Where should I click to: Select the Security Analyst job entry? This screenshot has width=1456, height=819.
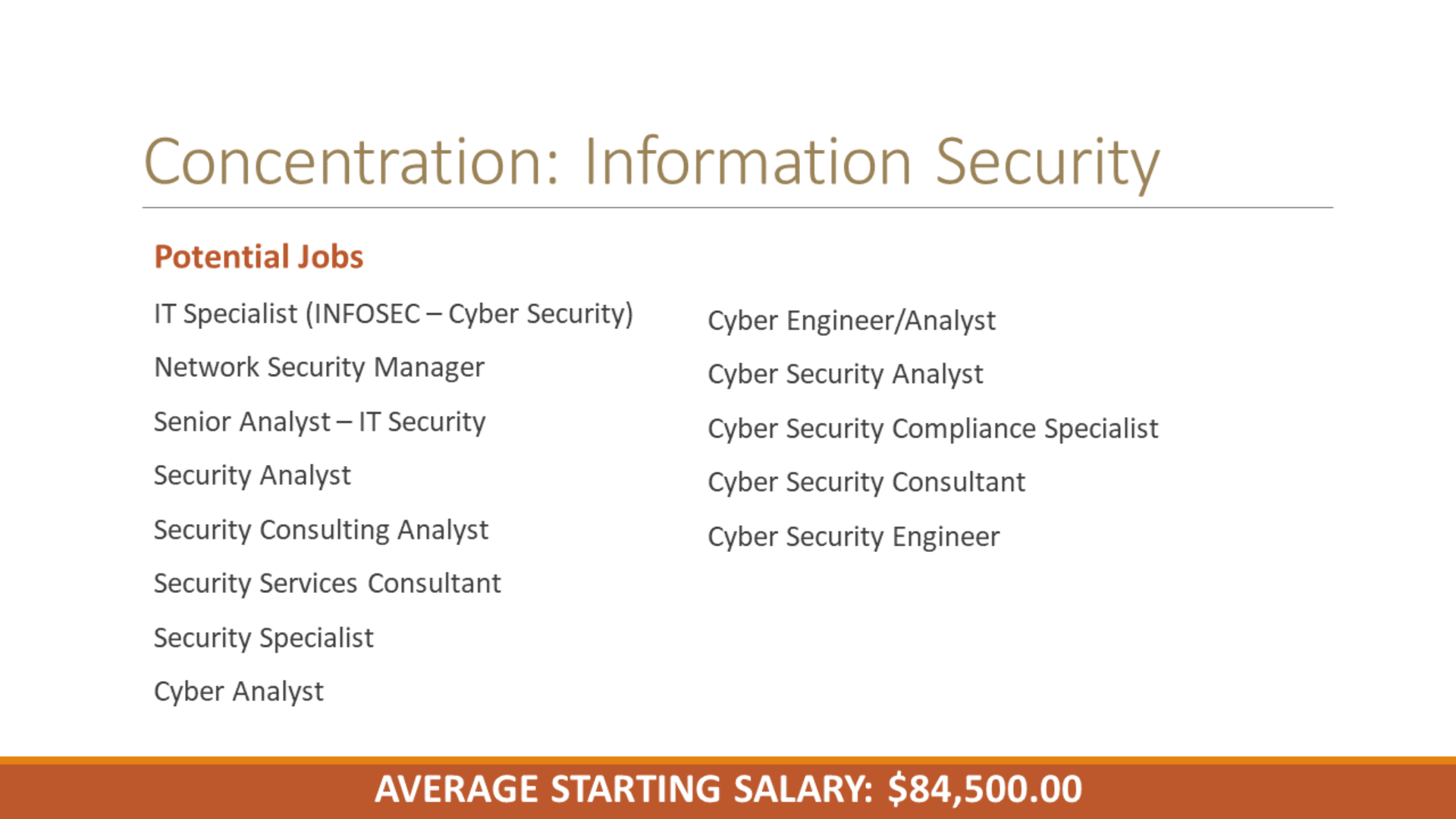click(x=253, y=476)
